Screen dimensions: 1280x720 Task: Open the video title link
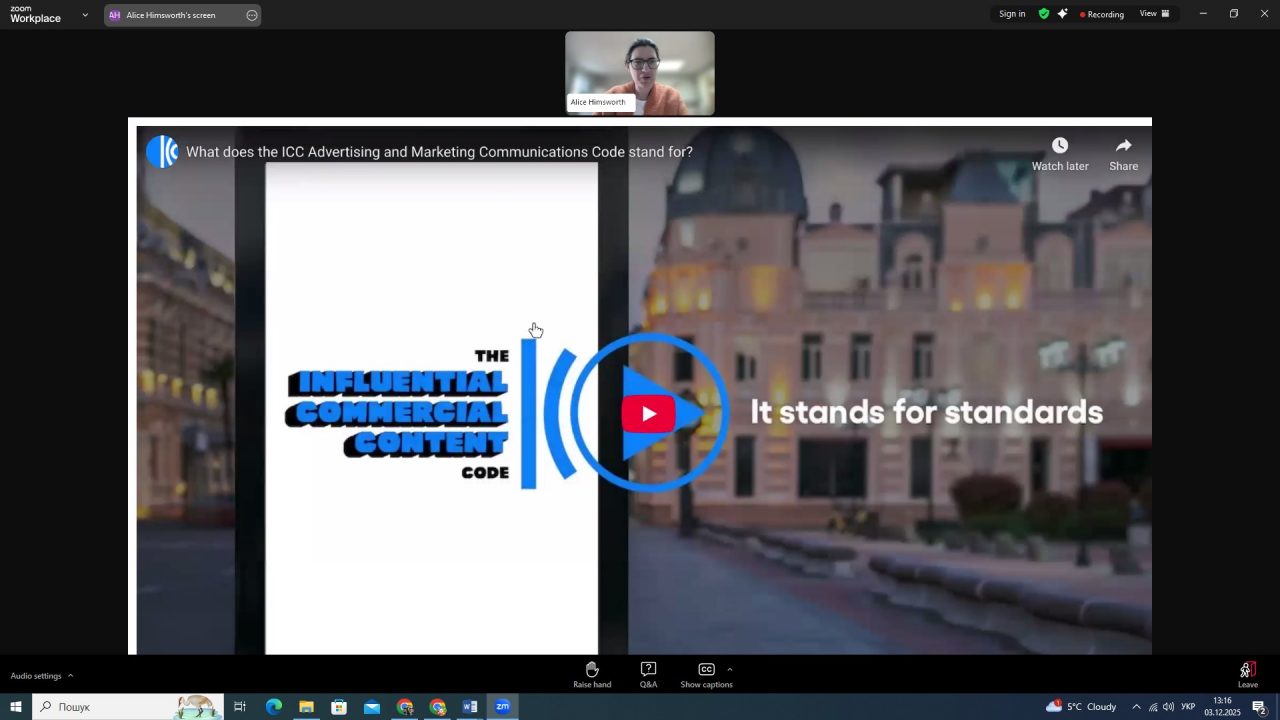[x=439, y=152]
